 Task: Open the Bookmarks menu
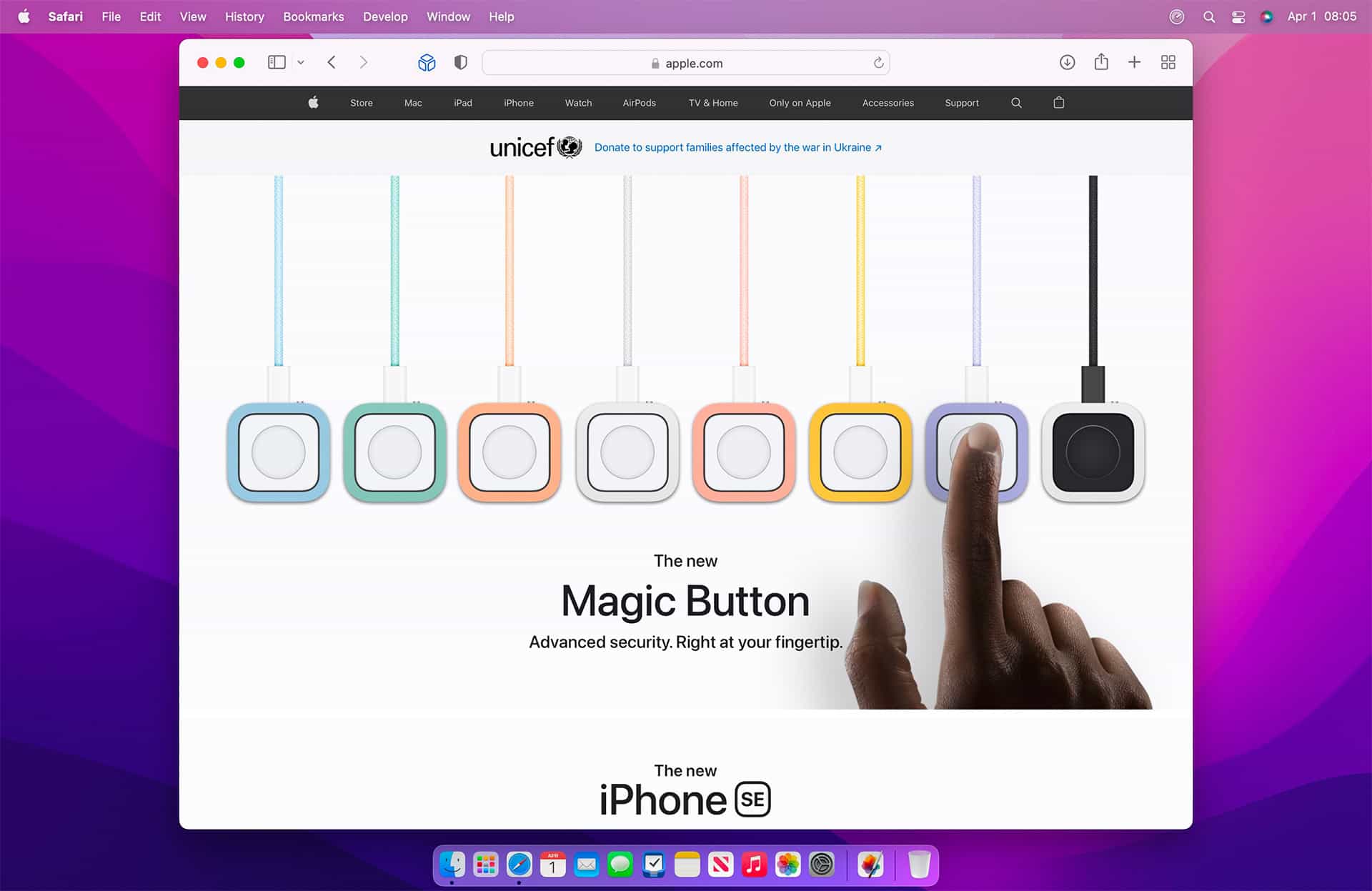[x=314, y=16]
